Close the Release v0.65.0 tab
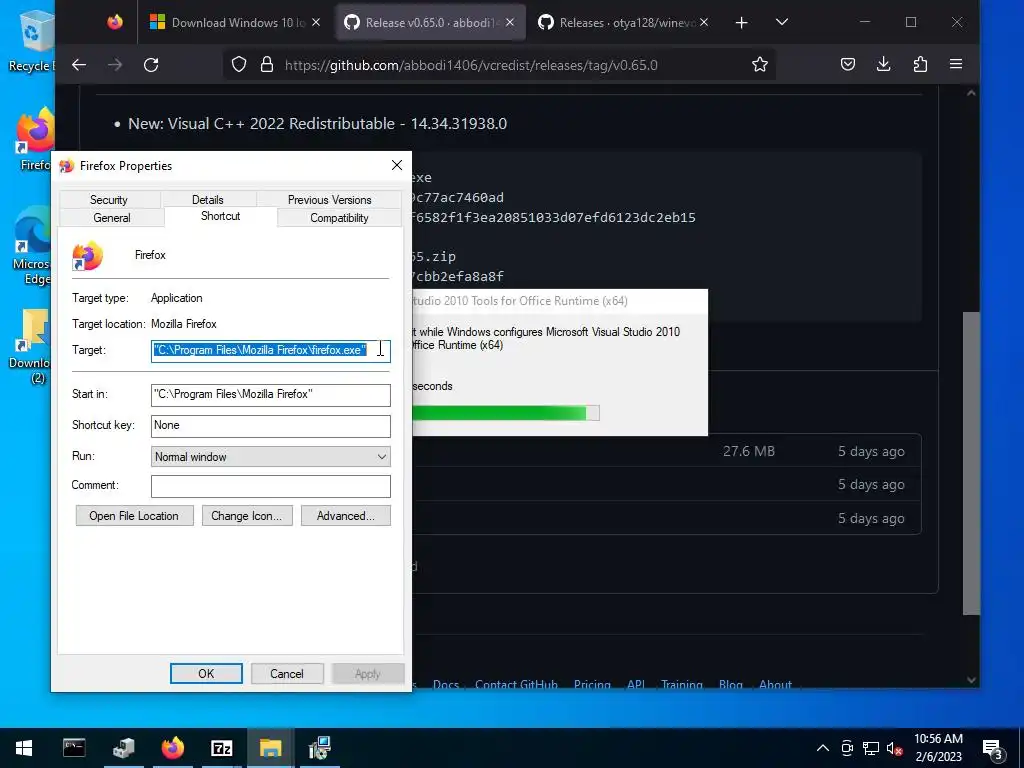 (x=510, y=22)
